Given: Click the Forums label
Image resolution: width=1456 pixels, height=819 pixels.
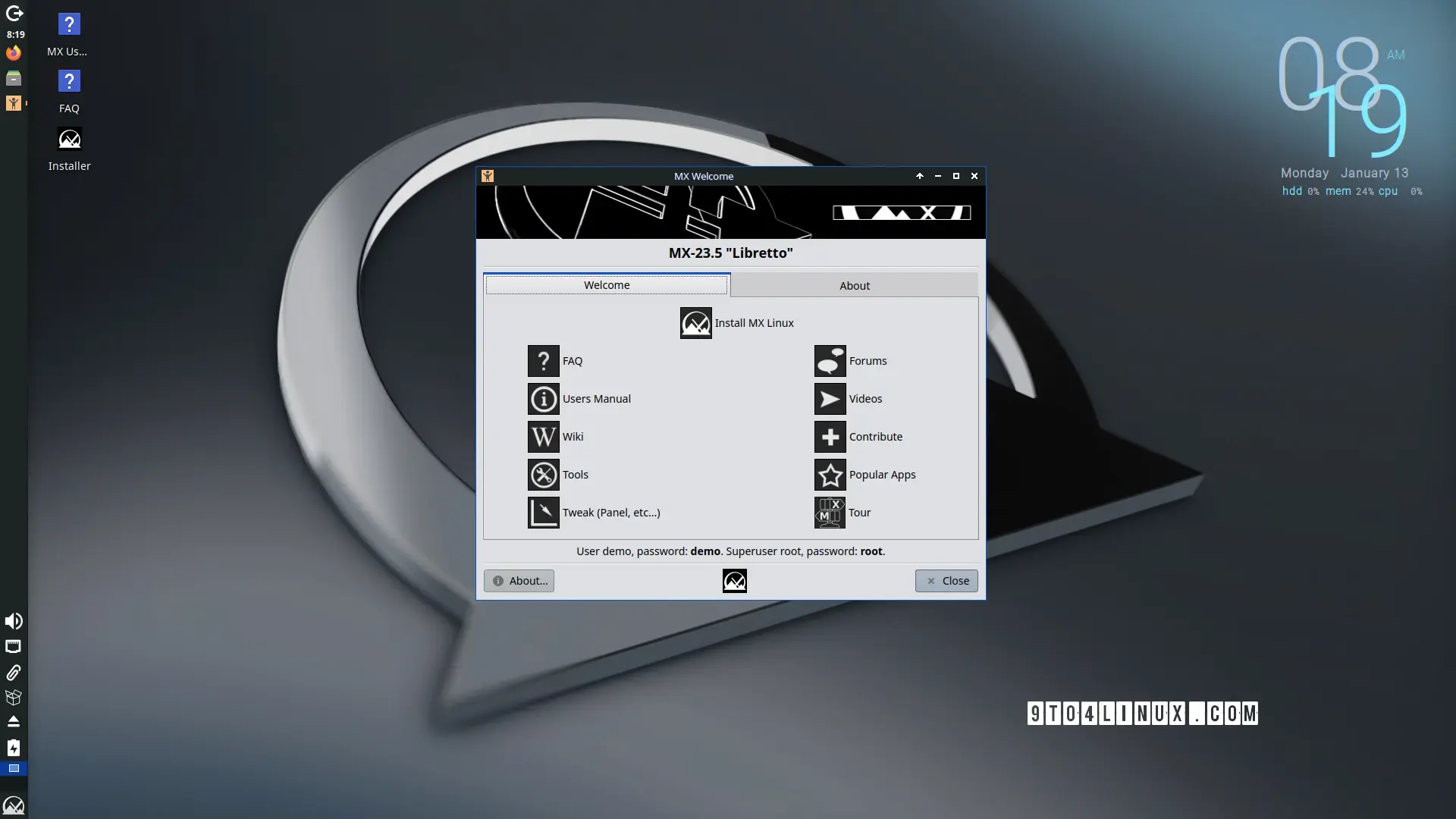Looking at the screenshot, I should pos(868,361).
